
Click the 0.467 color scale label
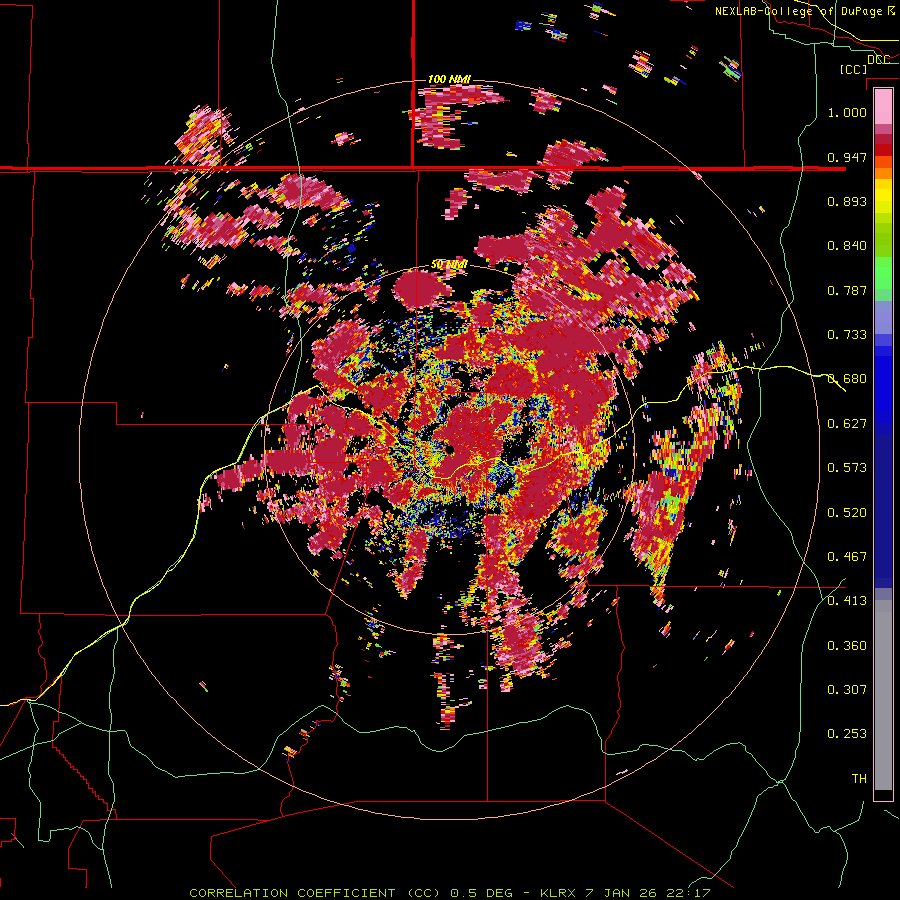coord(847,557)
